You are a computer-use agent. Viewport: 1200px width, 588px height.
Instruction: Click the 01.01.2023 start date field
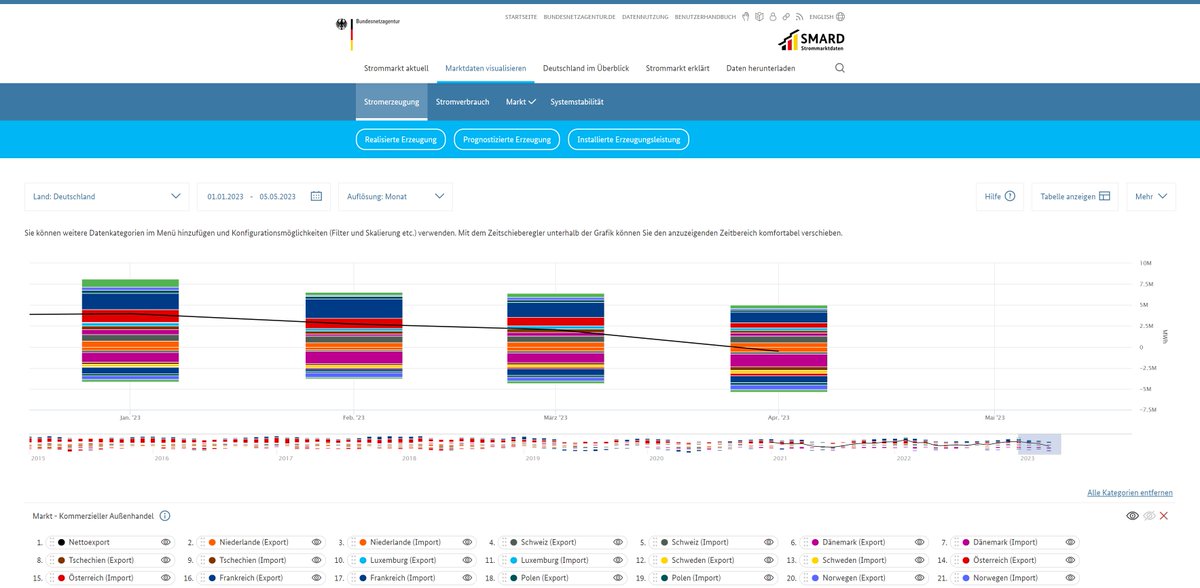(226, 196)
